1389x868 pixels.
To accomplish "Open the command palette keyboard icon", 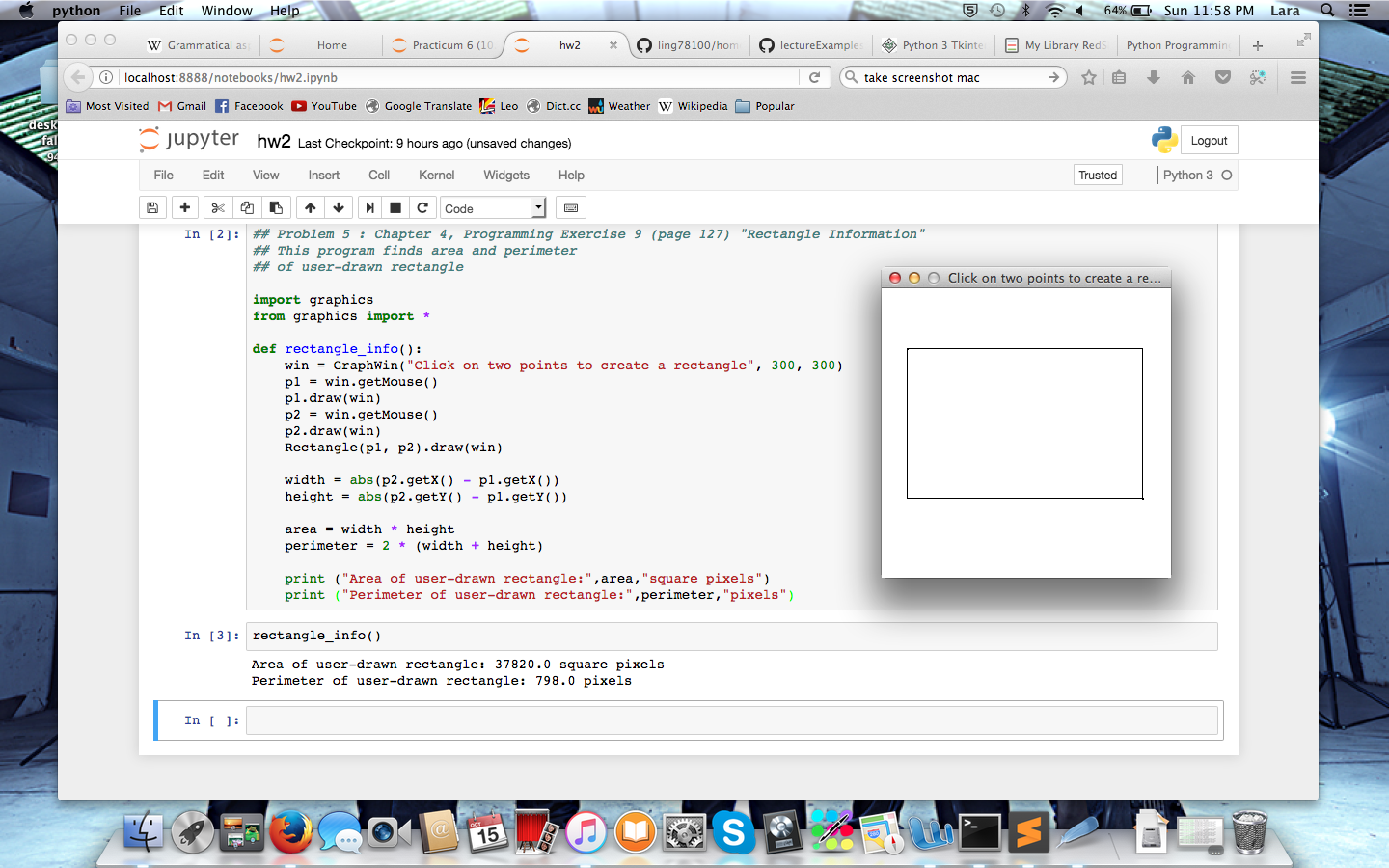I will click(571, 207).
